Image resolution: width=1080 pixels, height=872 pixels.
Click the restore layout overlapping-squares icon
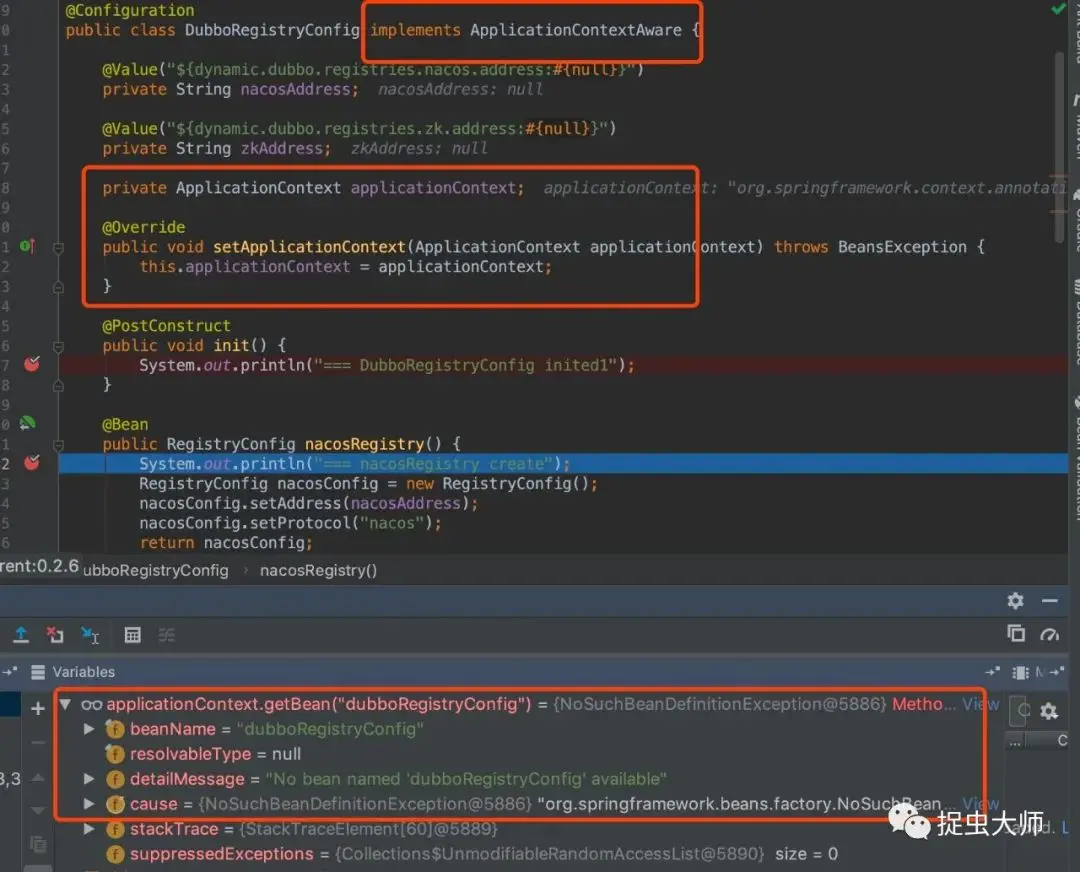[x=1016, y=633]
